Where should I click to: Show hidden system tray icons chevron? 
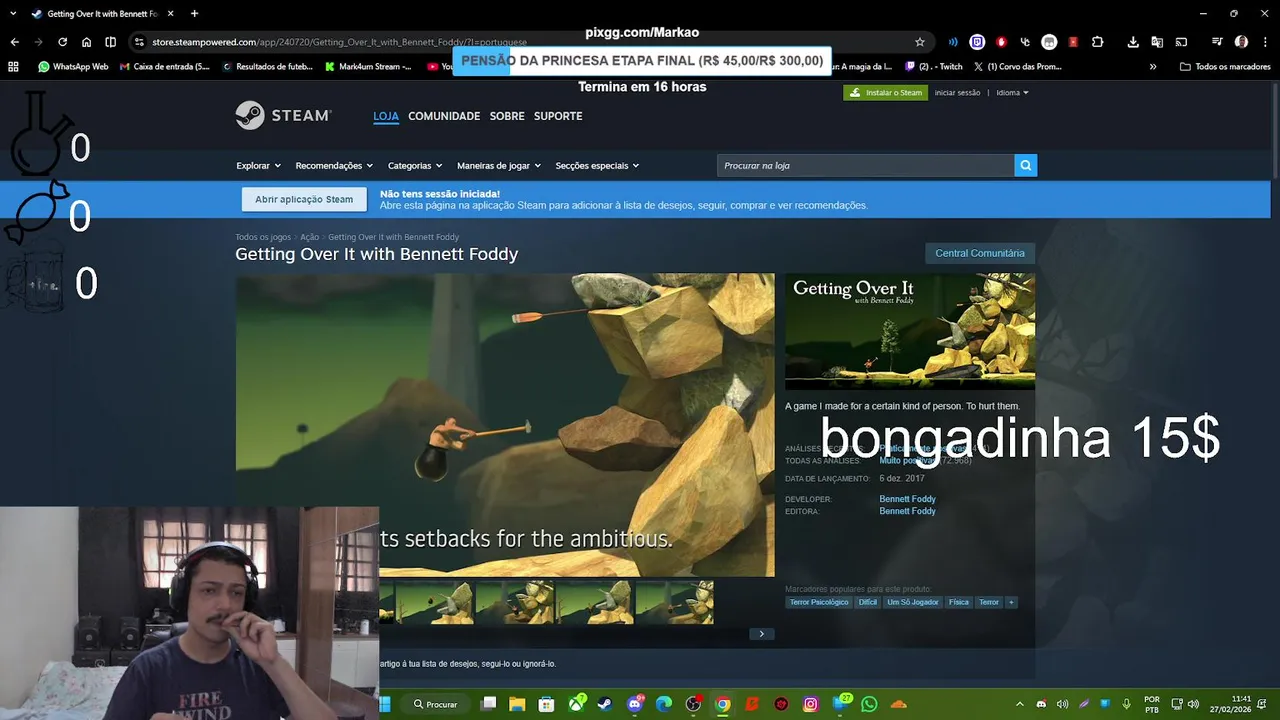click(x=1019, y=704)
